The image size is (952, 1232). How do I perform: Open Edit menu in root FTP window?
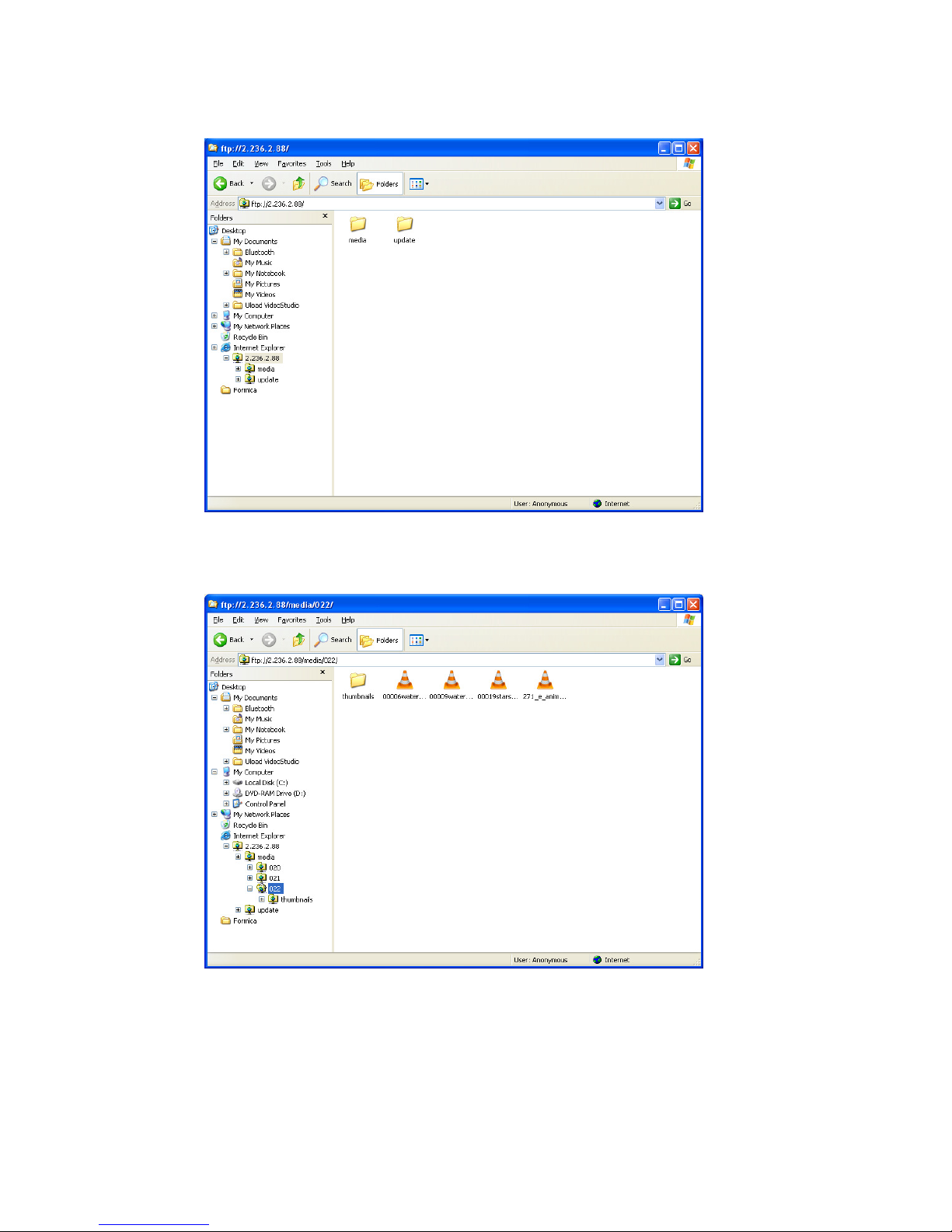238,163
